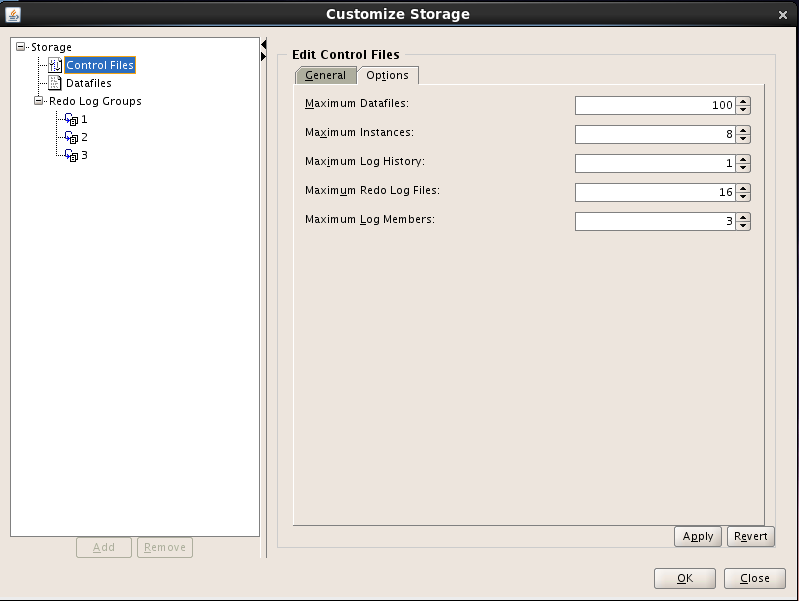Select redo log group 2
799x601 pixels.
[84, 137]
